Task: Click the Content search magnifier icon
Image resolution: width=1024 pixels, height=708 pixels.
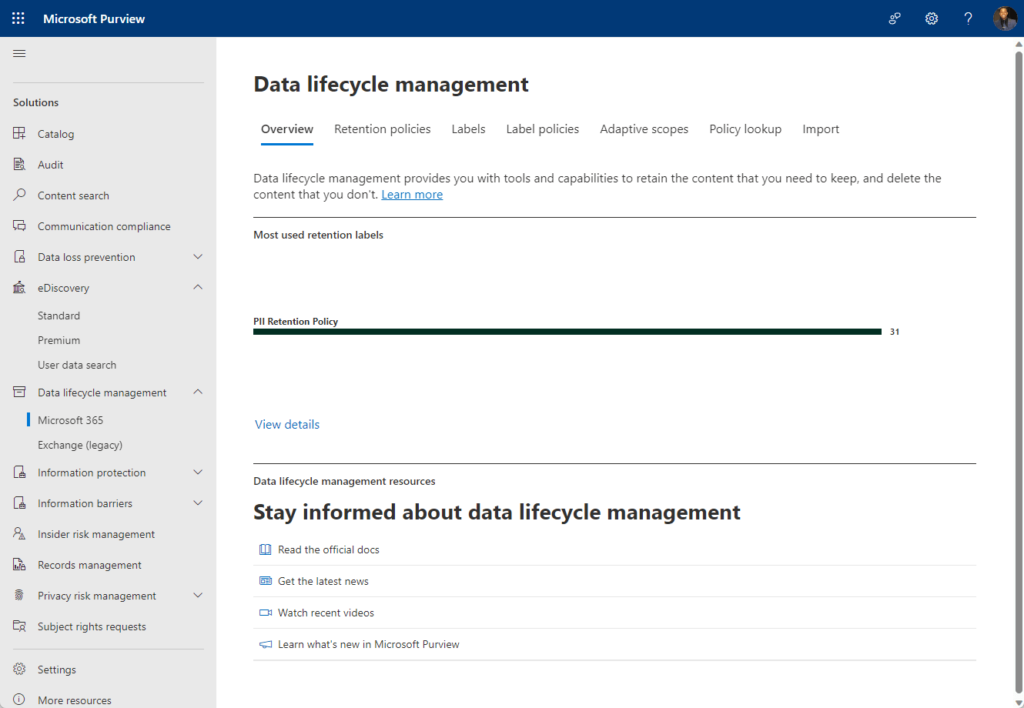Action: (x=20, y=195)
